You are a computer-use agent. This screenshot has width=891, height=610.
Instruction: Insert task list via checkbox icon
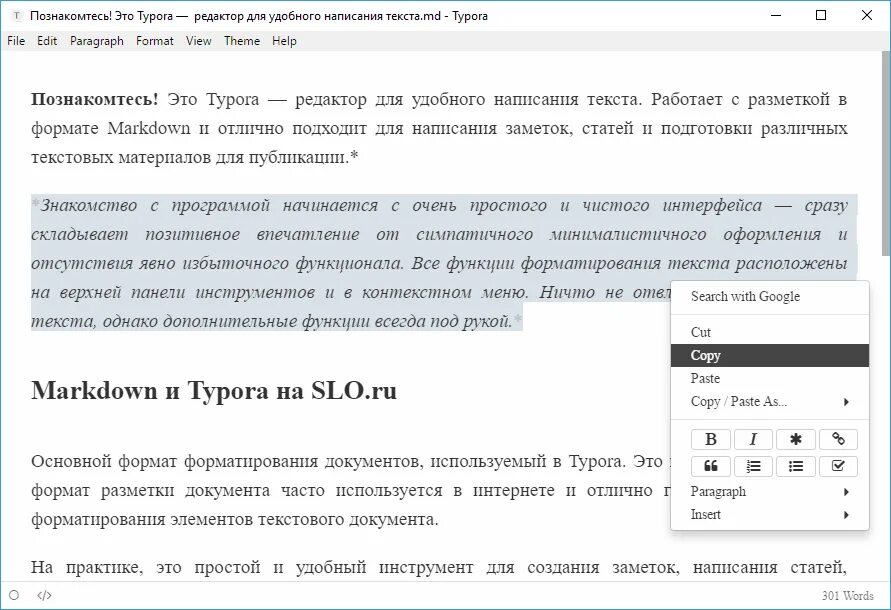click(x=838, y=466)
